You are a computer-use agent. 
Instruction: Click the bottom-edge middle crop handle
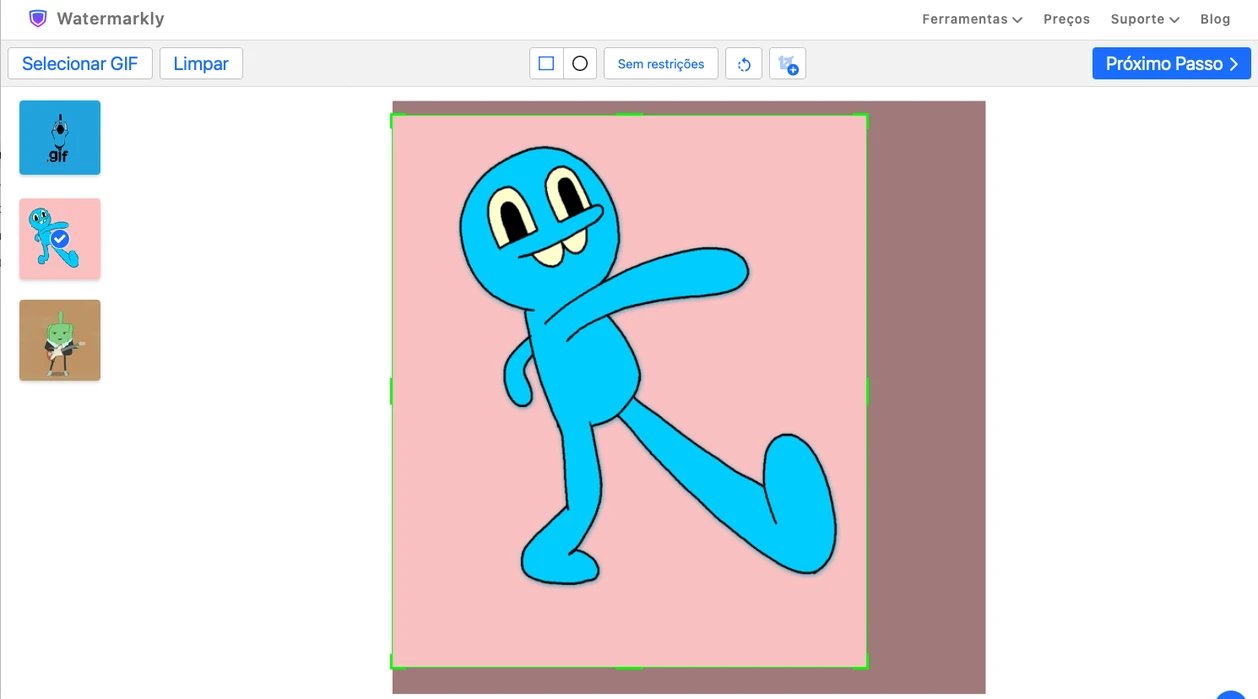pos(629,666)
